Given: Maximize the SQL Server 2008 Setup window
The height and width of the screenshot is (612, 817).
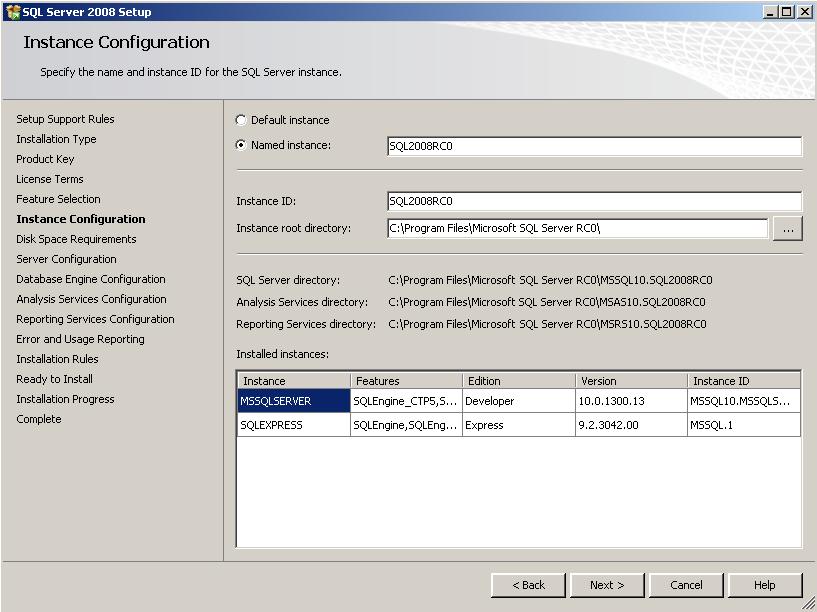Looking at the screenshot, I should pos(786,11).
